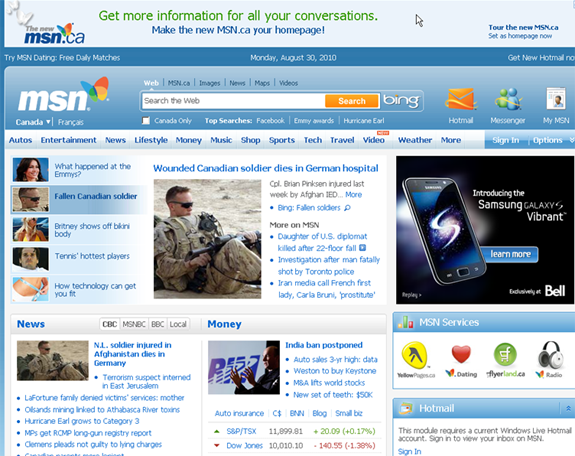Open Hurricane Earl grows to Category 3
The width and height of the screenshot is (575, 456).
[82, 421]
